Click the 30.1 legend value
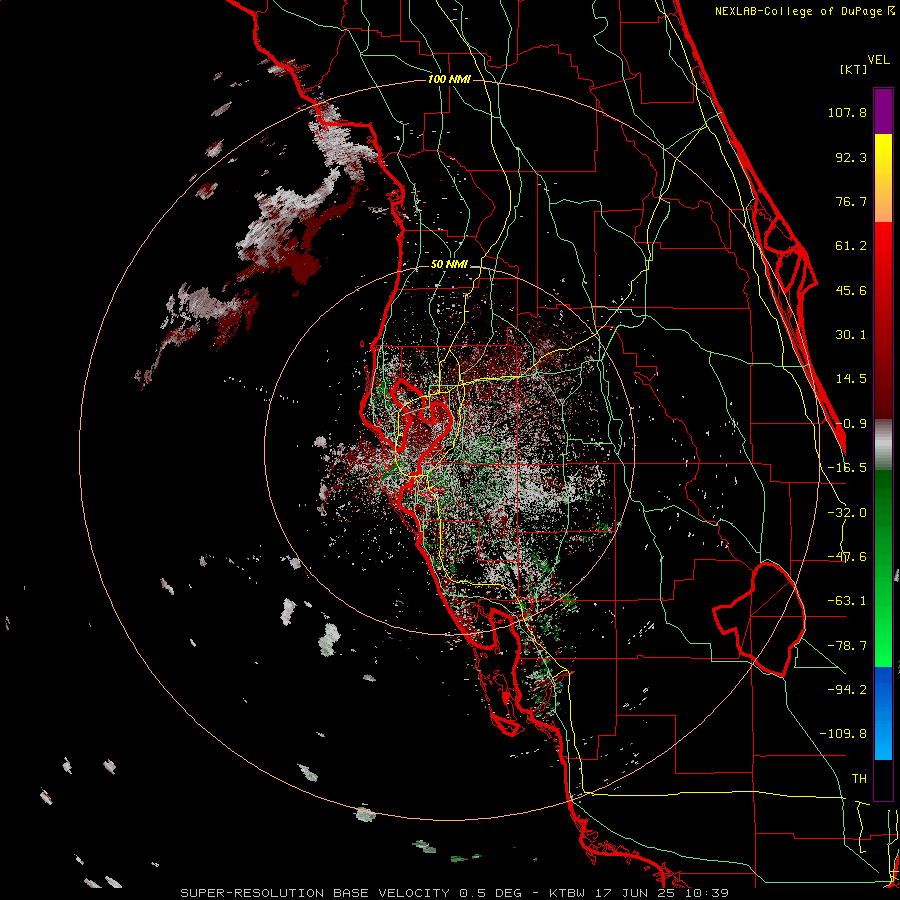The image size is (900, 900). coord(851,335)
